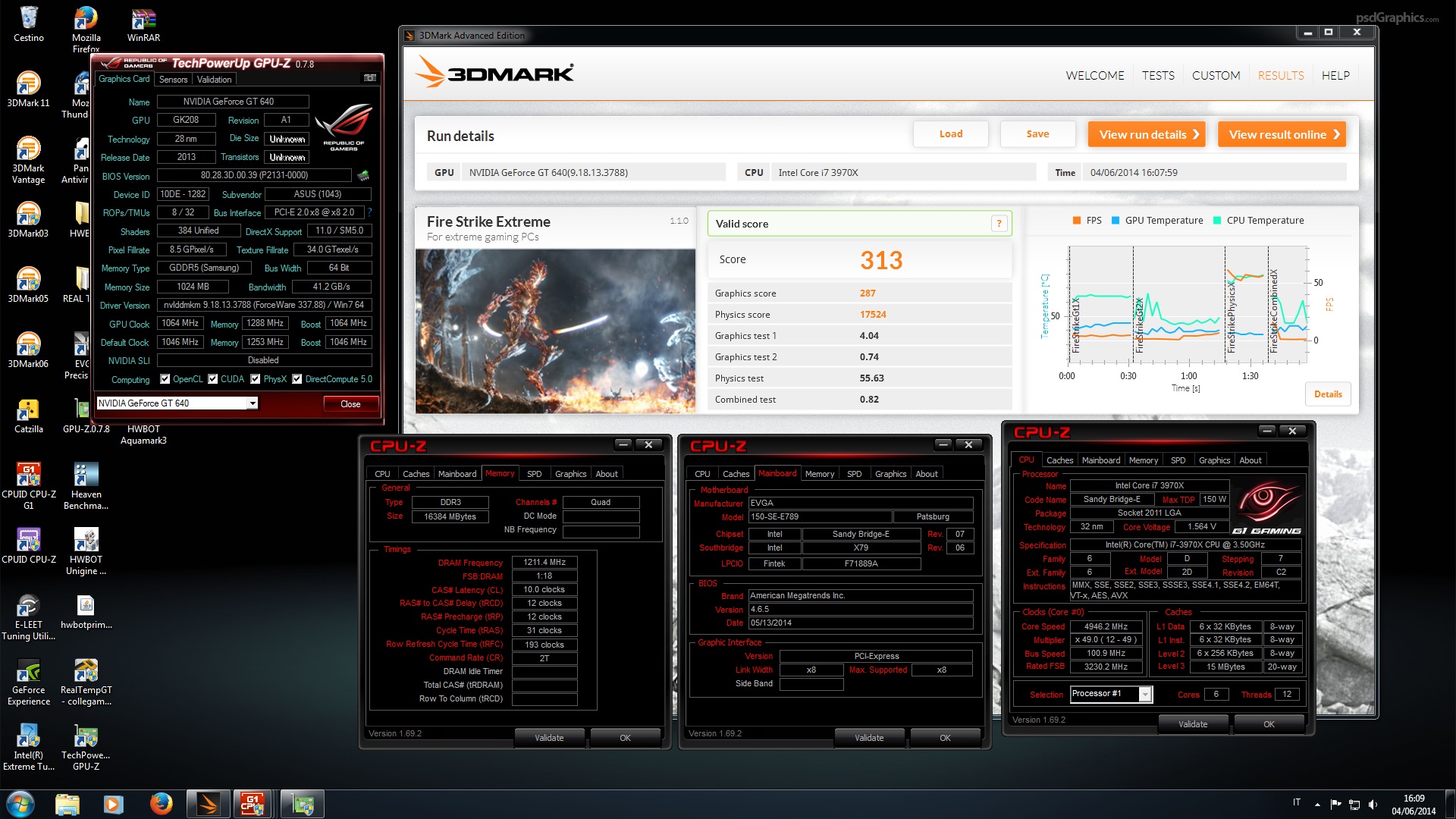Screen dimensions: 1456x819
Task: Click the Valid score help question mark
Action: click(999, 223)
